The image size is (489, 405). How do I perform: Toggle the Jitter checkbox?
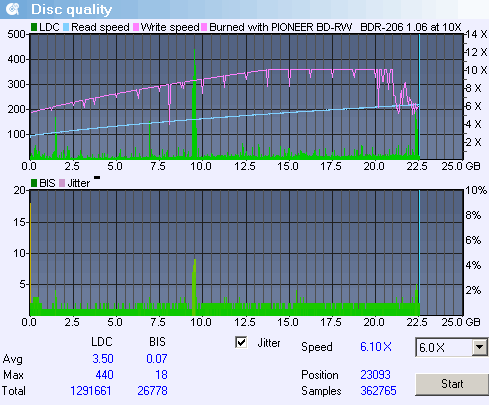pyautogui.click(x=241, y=342)
